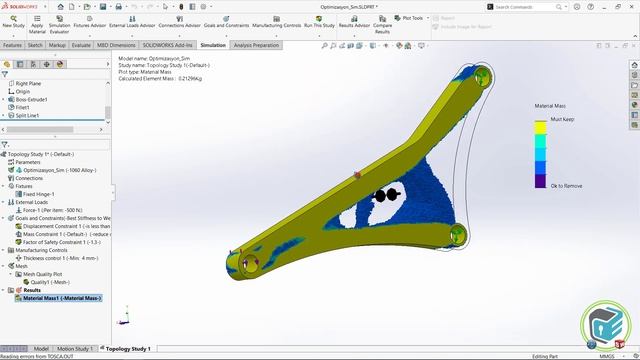This screenshot has width=640, height=360.
Task: Click the Rebuild traffic-light icon
Action: (181, 7)
